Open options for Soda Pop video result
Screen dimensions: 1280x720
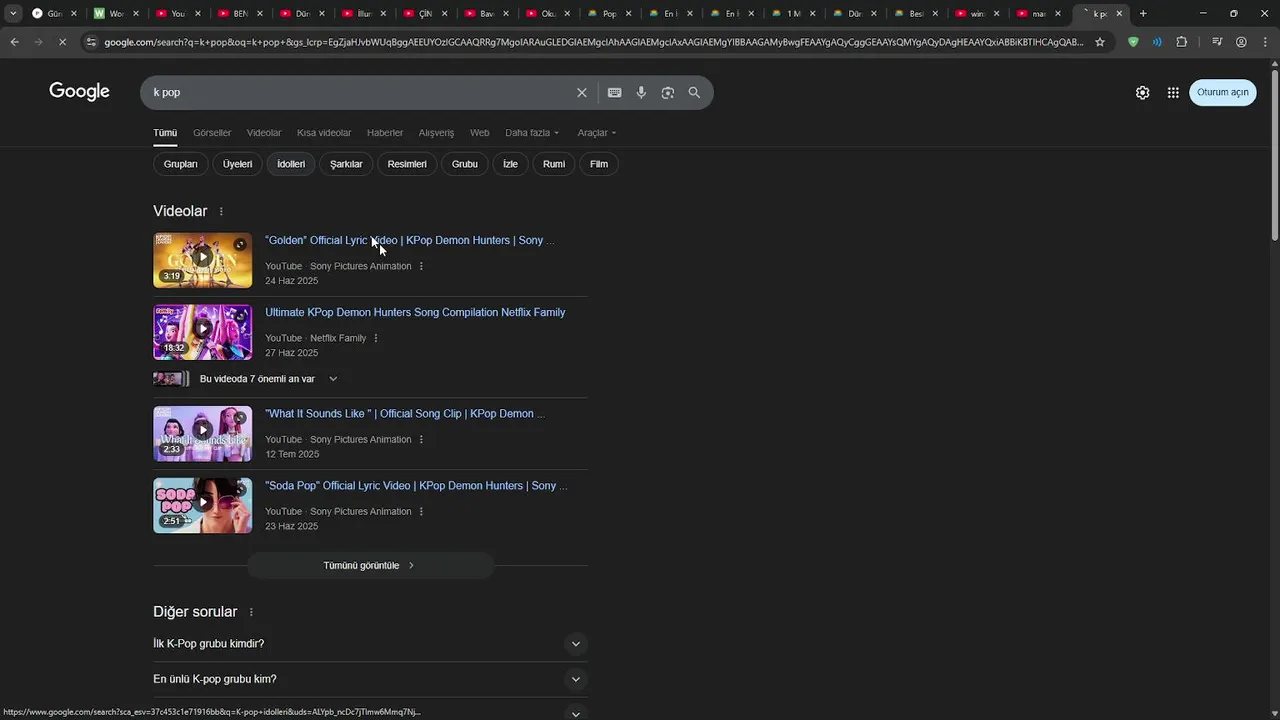(x=421, y=511)
